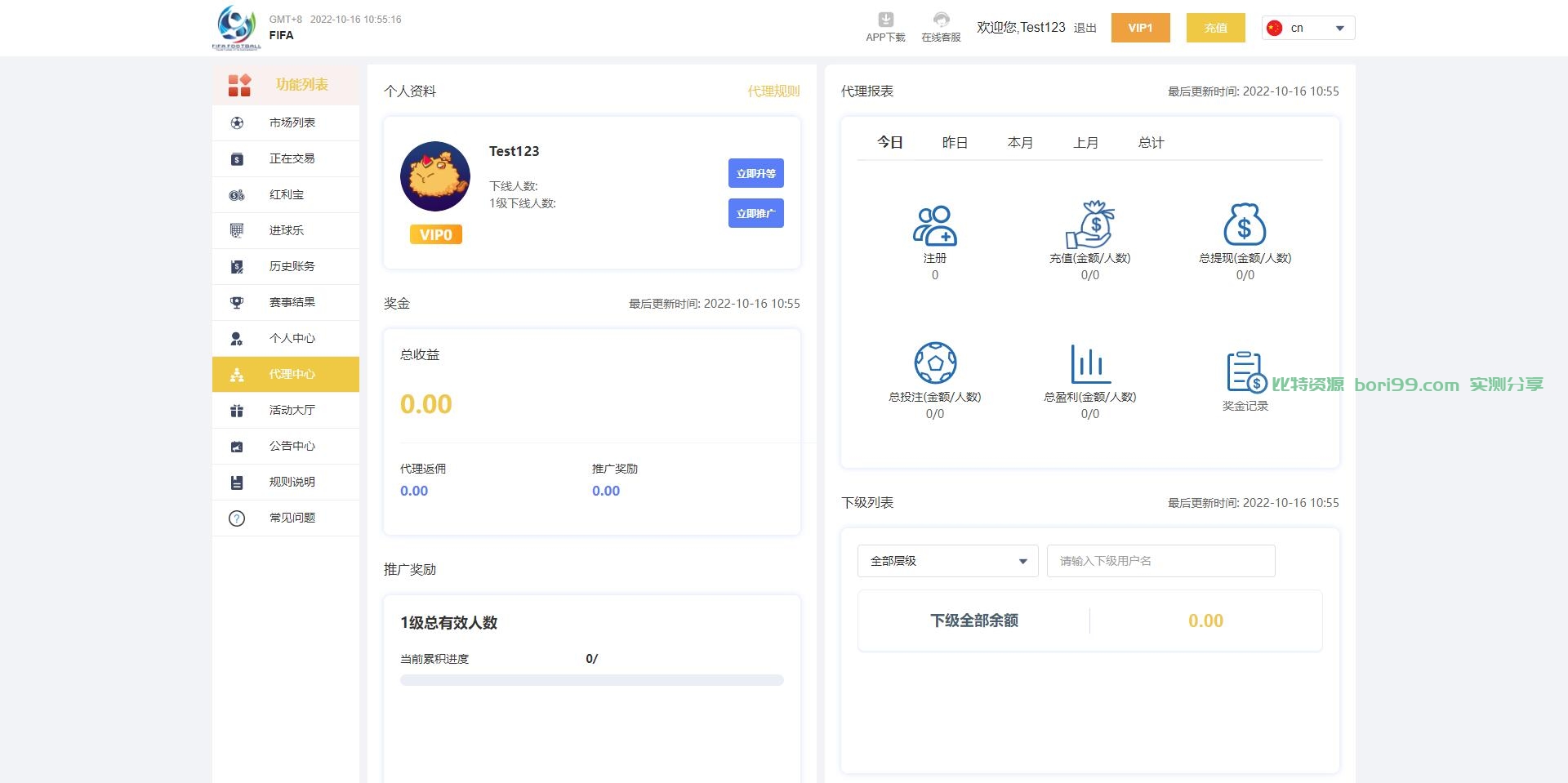The width and height of the screenshot is (1568, 783).
Task: Click the 市场列表 soccer ball icon
Action: pyautogui.click(x=237, y=123)
